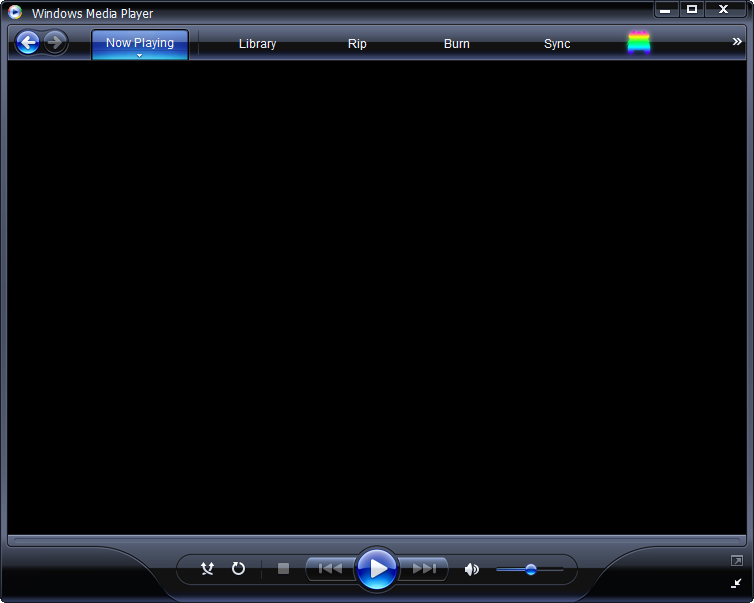754x603 pixels.
Task: Click the Stop button
Action: 284,569
